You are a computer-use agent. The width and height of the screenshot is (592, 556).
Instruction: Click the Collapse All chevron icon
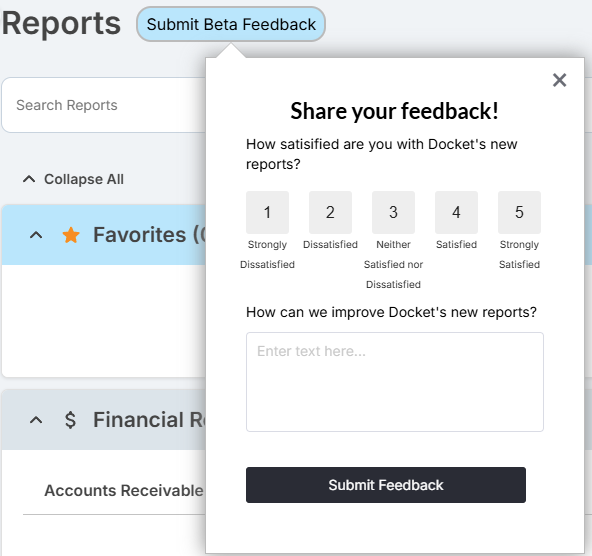tap(29, 179)
